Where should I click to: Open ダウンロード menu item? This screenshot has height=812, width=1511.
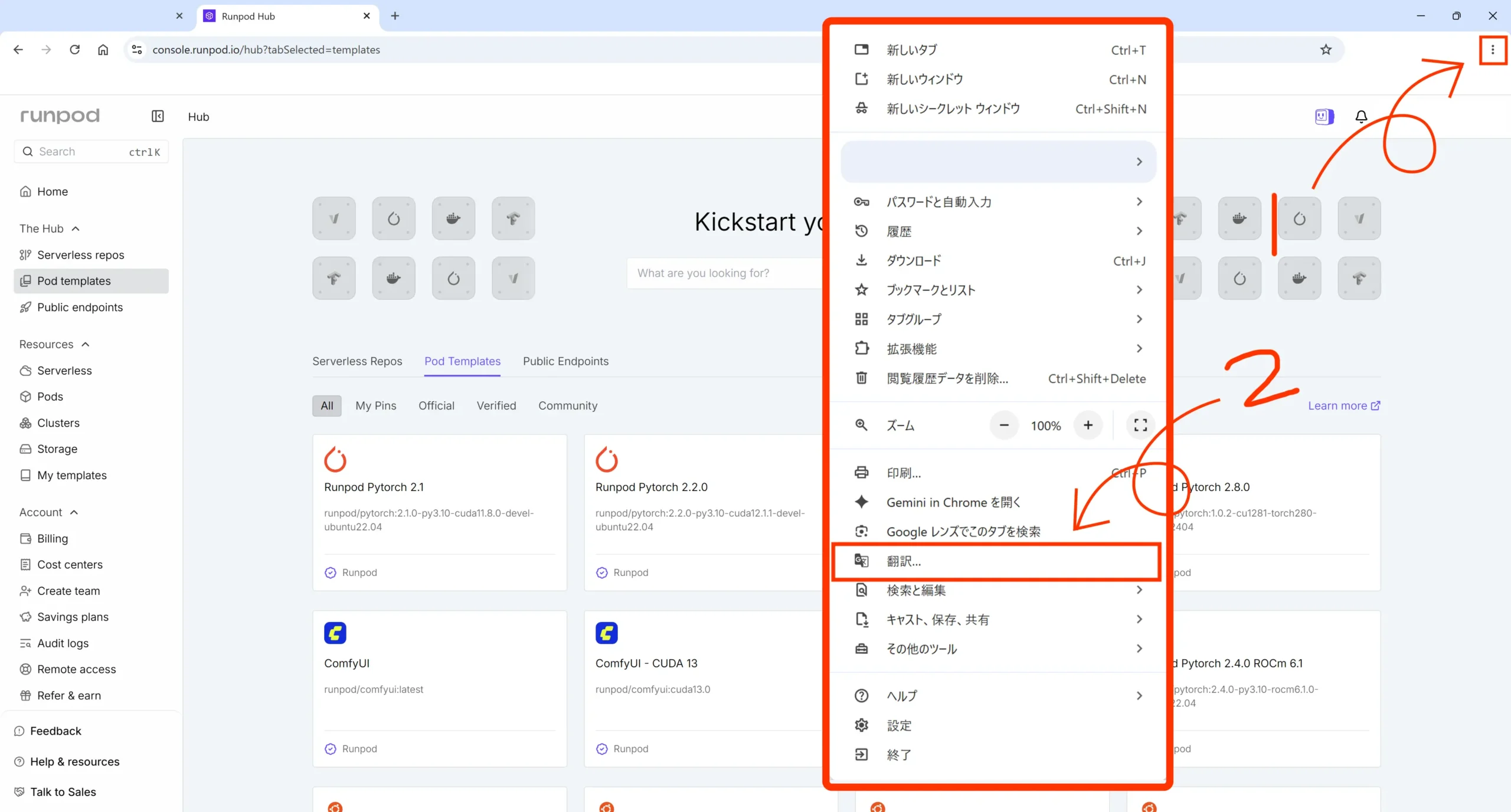[x=999, y=260]
